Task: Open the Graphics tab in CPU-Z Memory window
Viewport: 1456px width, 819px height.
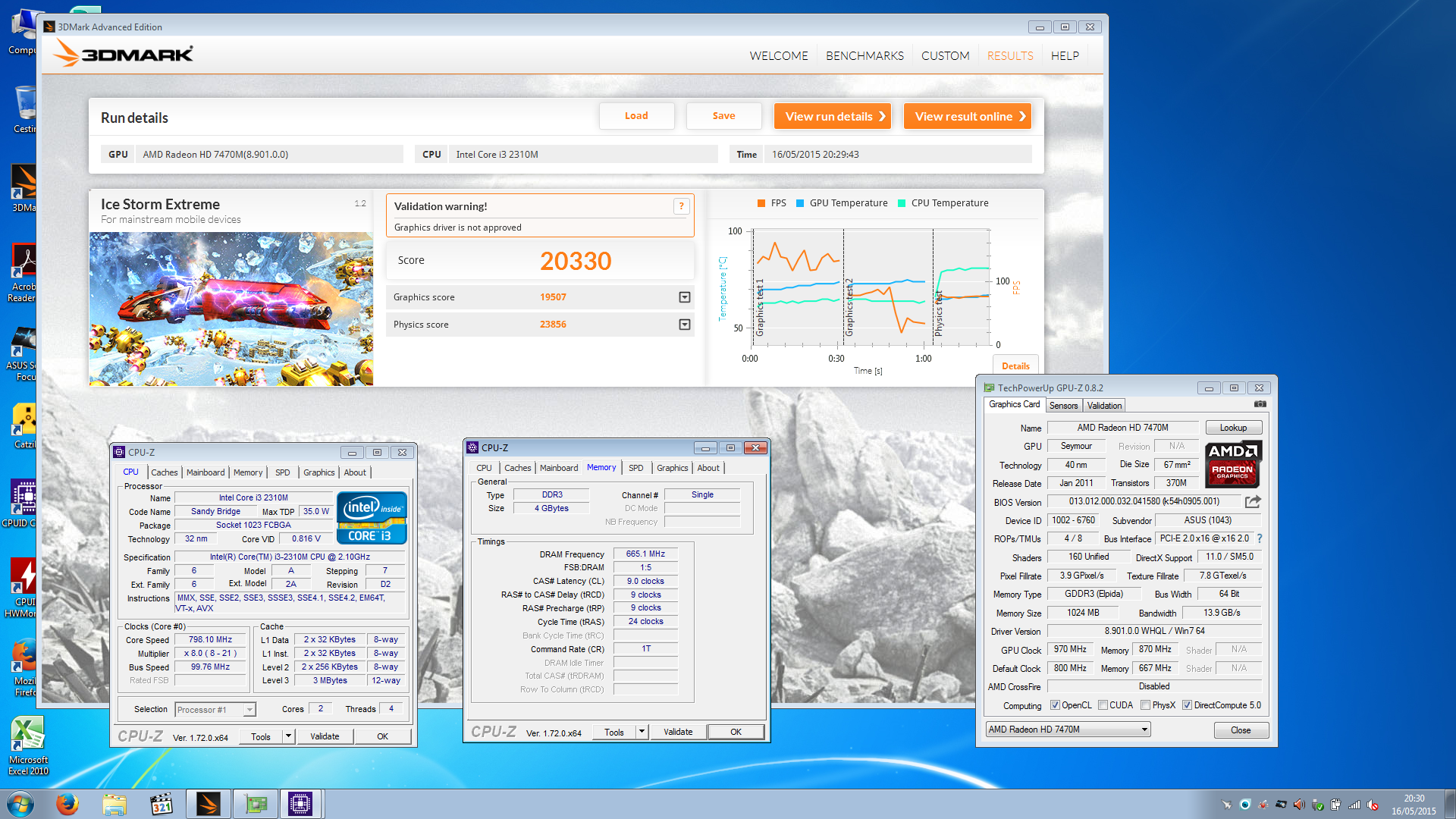Action: pyautogui.click(x=672, y=468)
